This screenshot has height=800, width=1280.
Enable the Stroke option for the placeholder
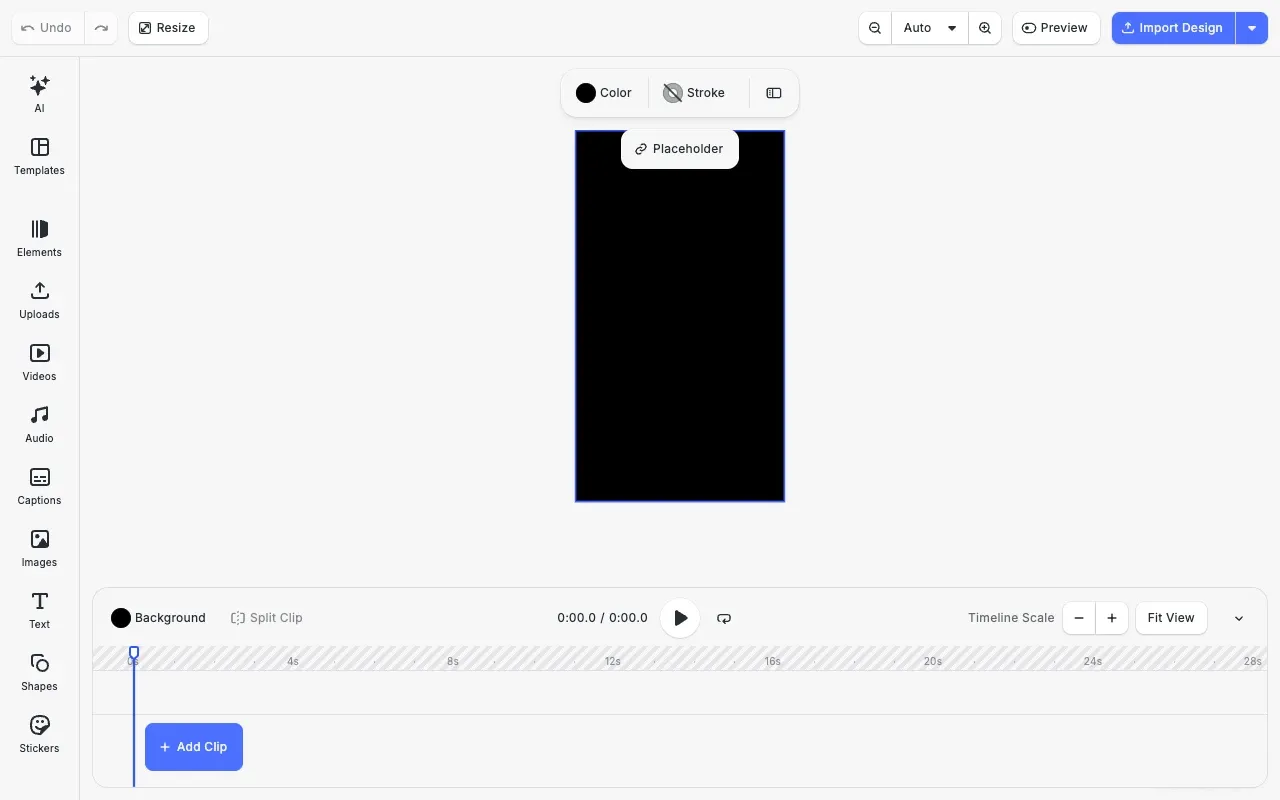pyautogui.click(x=693, y=92)
